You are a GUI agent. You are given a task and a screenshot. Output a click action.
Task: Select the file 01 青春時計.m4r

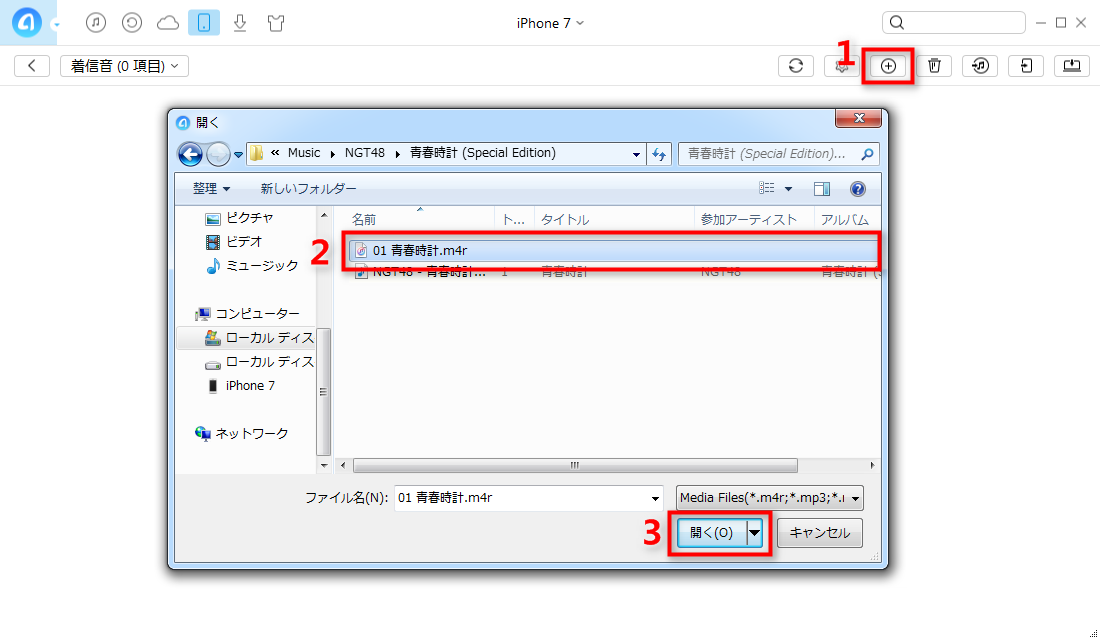click(613, 251)
